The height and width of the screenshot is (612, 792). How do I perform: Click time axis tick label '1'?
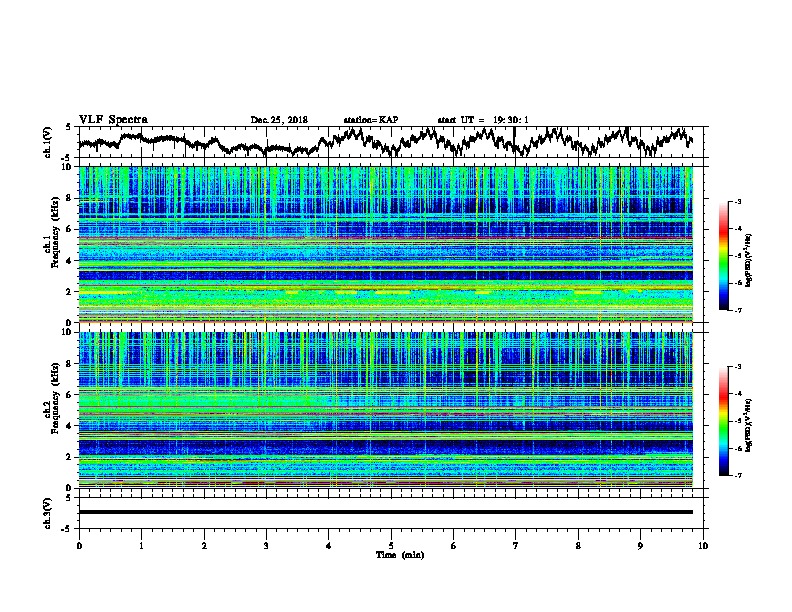[141, 546]
